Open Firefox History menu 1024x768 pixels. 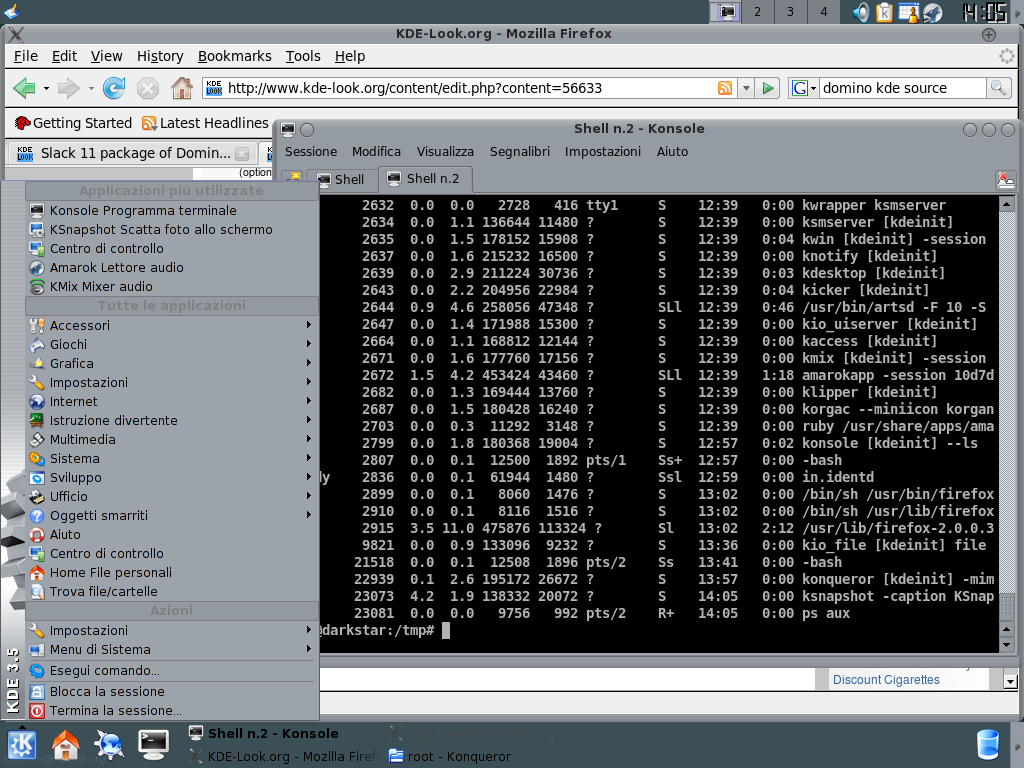click(x=160, y=56)
